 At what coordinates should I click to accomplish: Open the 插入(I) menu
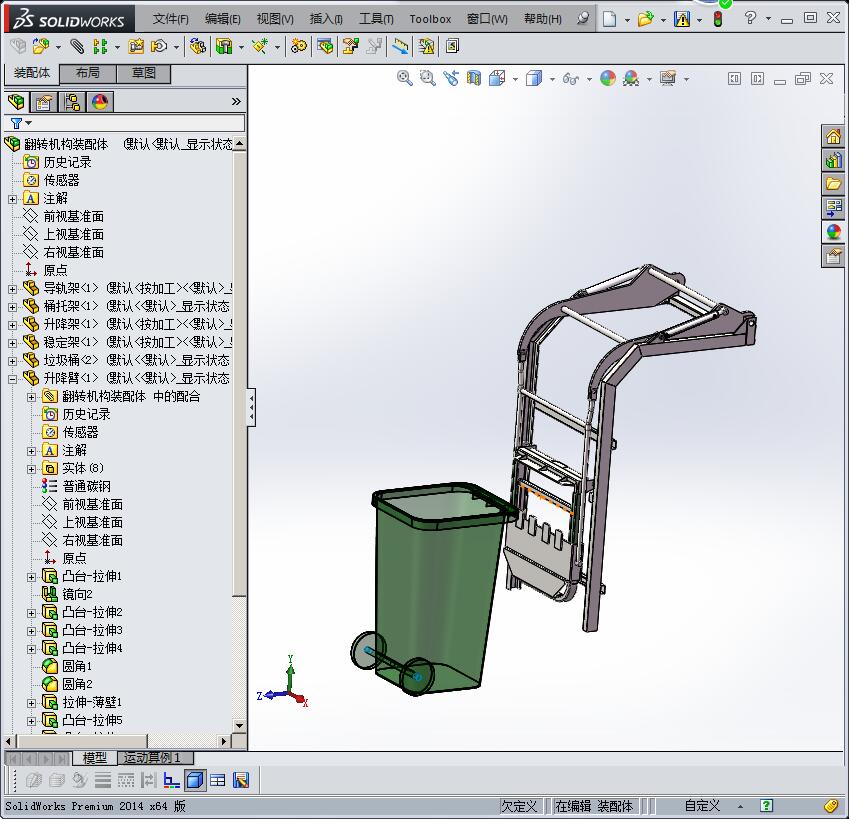coord(326,19)
